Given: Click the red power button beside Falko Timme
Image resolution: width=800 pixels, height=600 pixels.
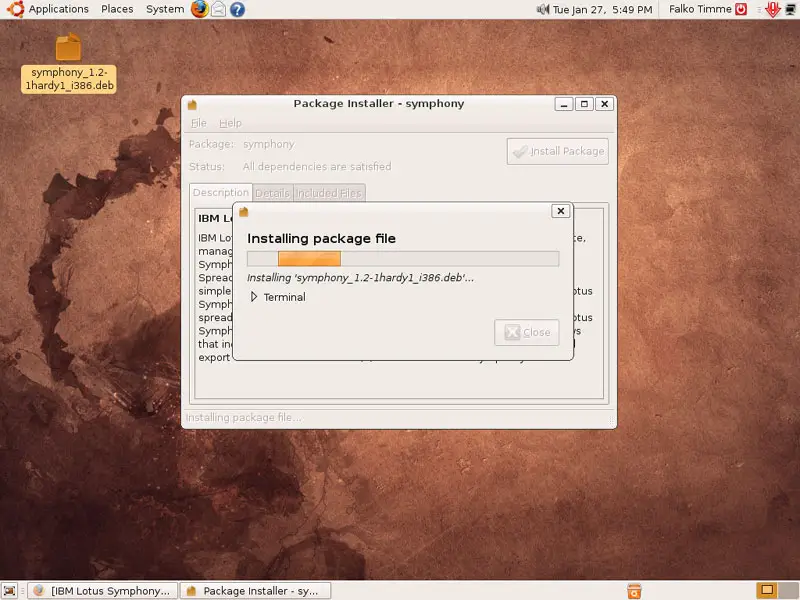Looking at the screenshot, I should tap(741, 9).
